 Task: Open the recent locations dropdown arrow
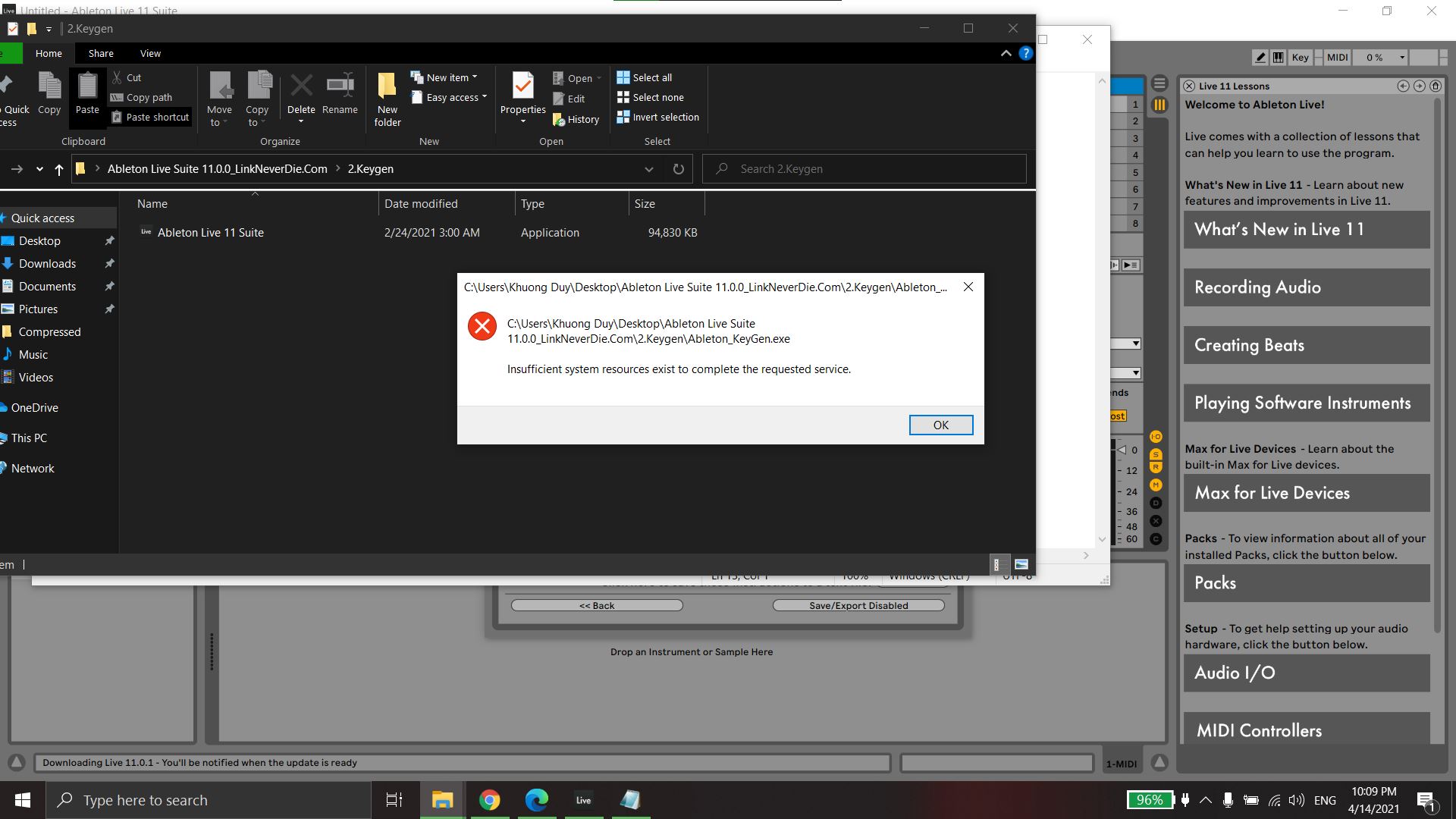[39, 169]
